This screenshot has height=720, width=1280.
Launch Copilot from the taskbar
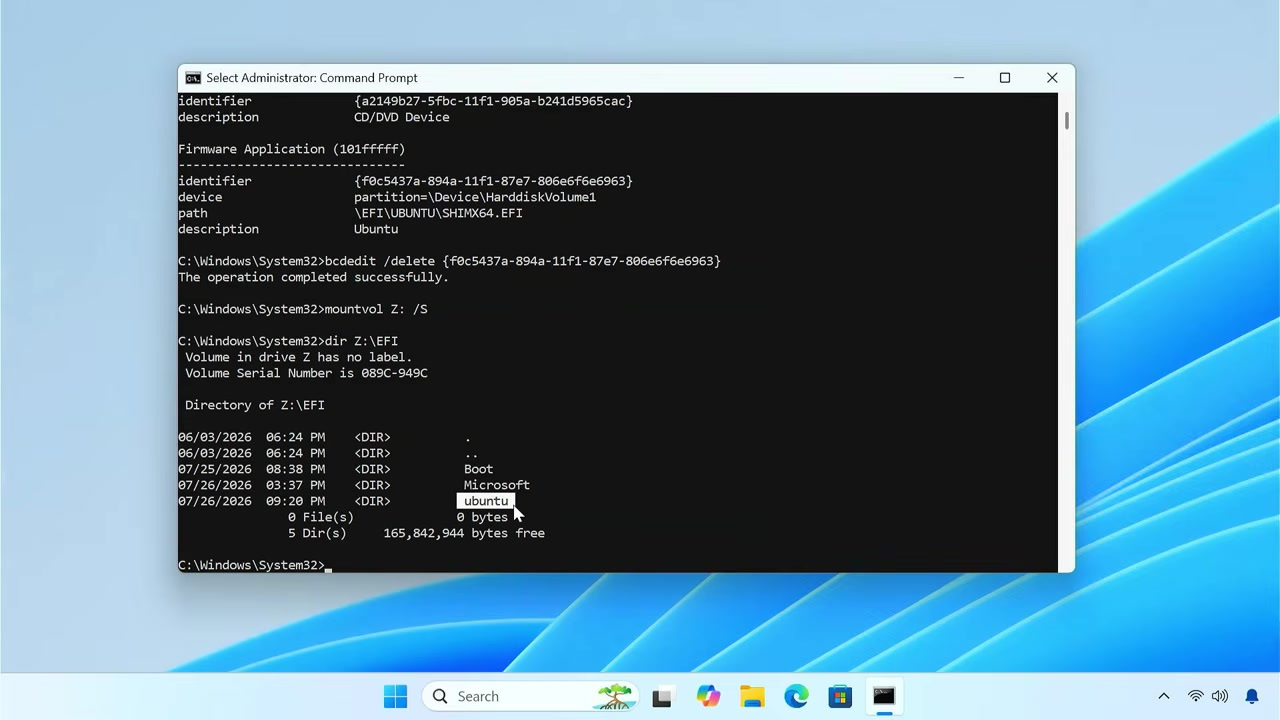708,696
